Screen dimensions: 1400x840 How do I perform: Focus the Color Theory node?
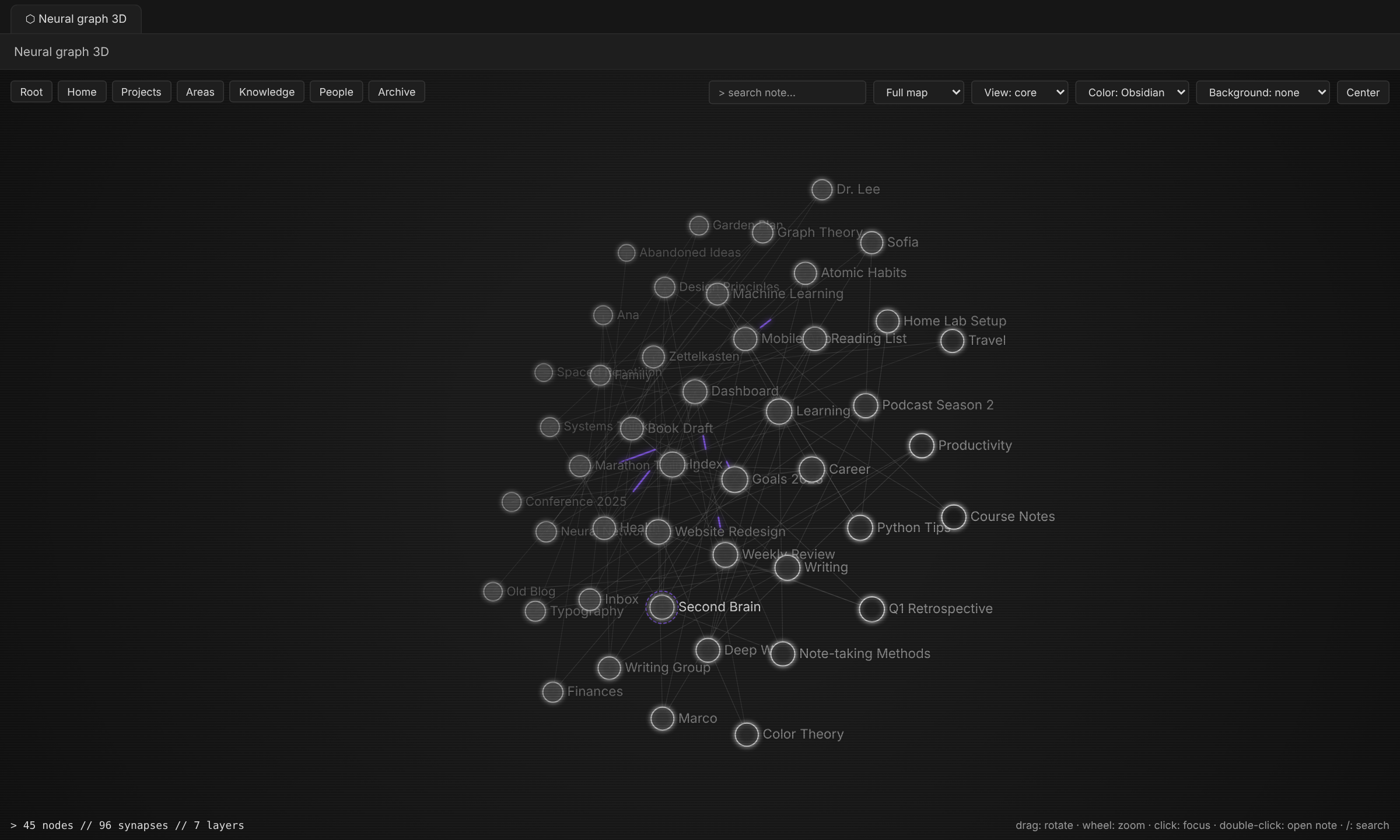click(x=747, y=734)
